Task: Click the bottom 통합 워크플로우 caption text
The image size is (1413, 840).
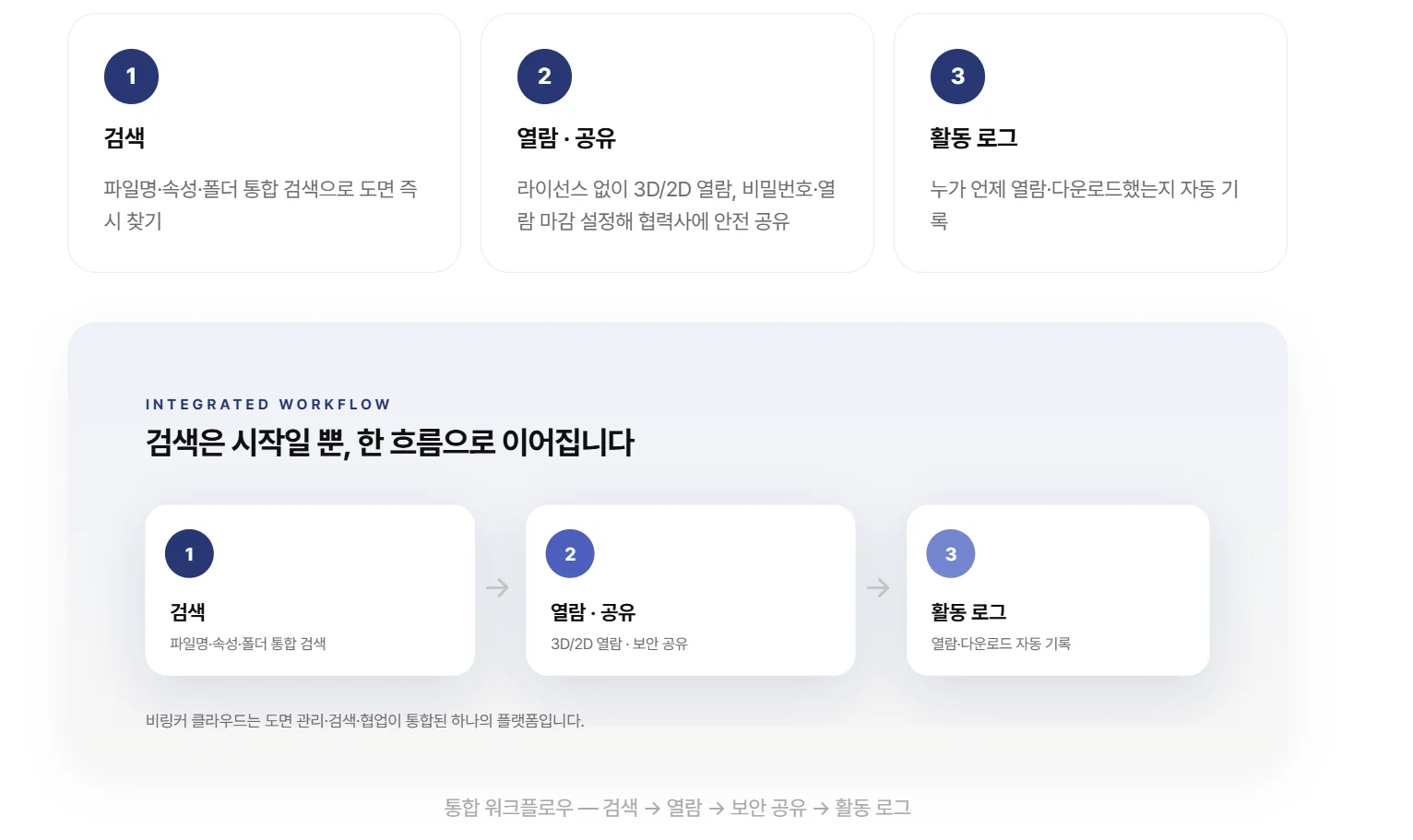Action: point(678,808)
